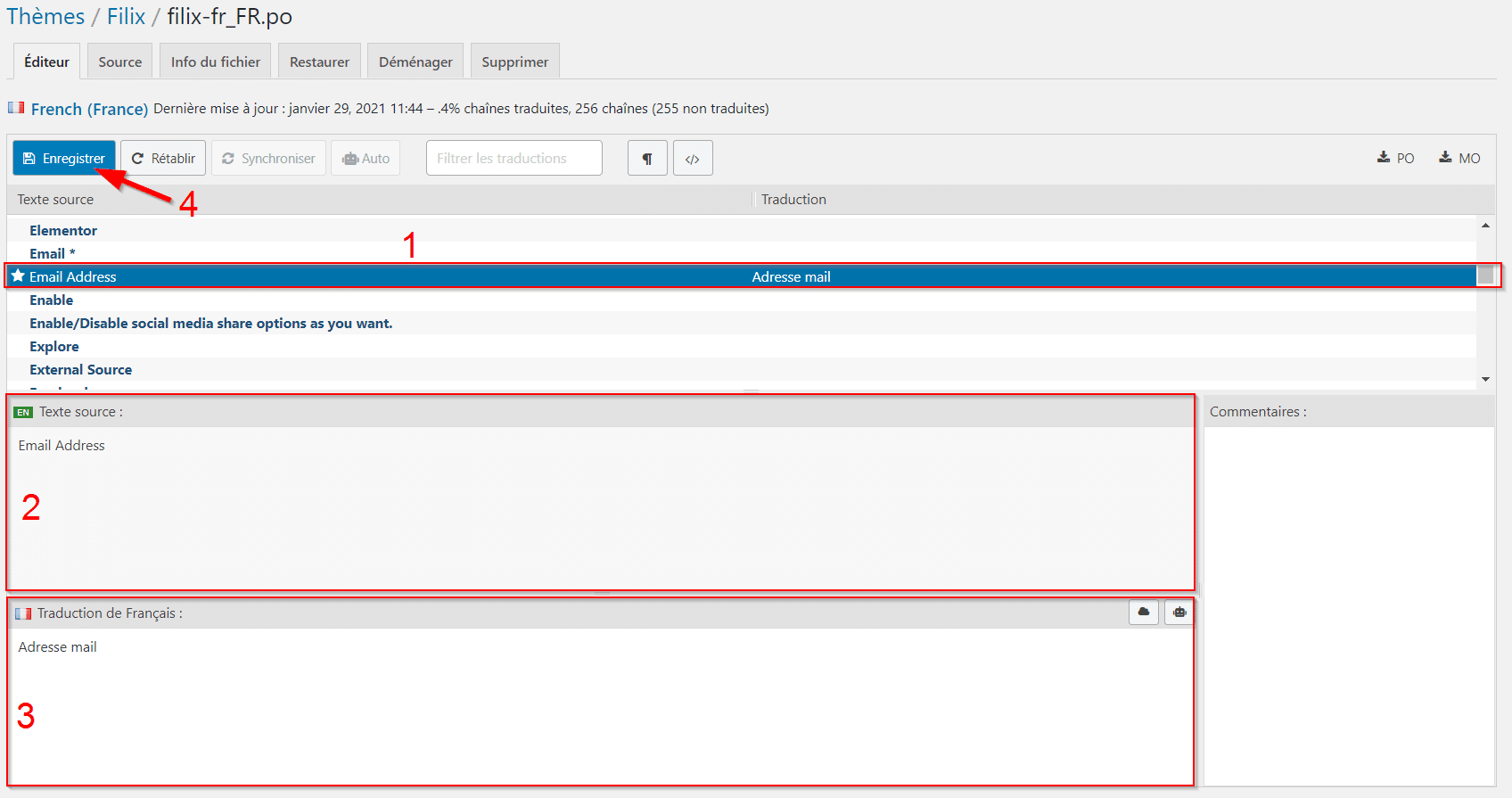Screen dimensions: 1512x798
Task: Click the robot icon in the French translation header
Action: (1179, 613)
